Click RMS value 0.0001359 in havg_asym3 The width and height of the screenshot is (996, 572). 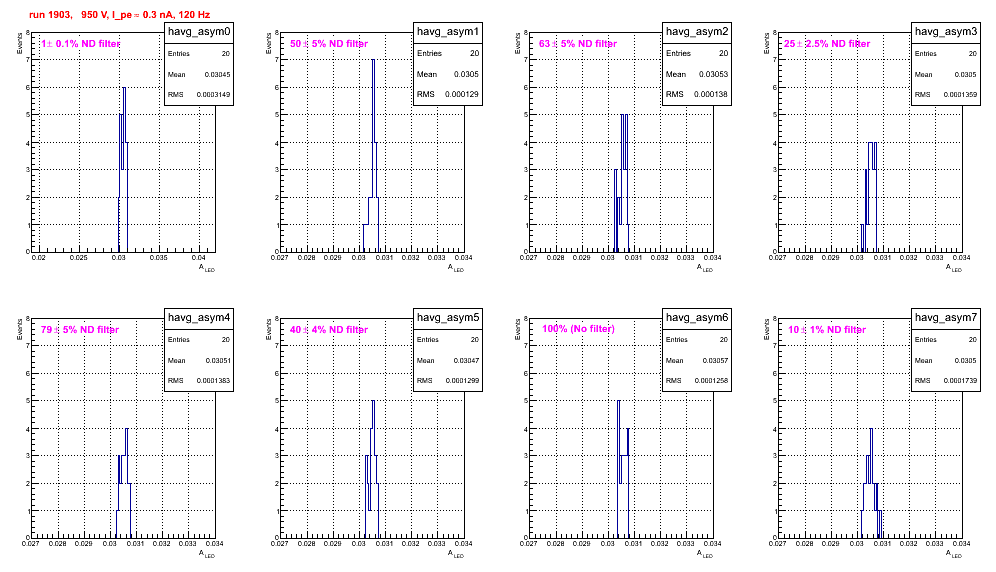point(960,95)
